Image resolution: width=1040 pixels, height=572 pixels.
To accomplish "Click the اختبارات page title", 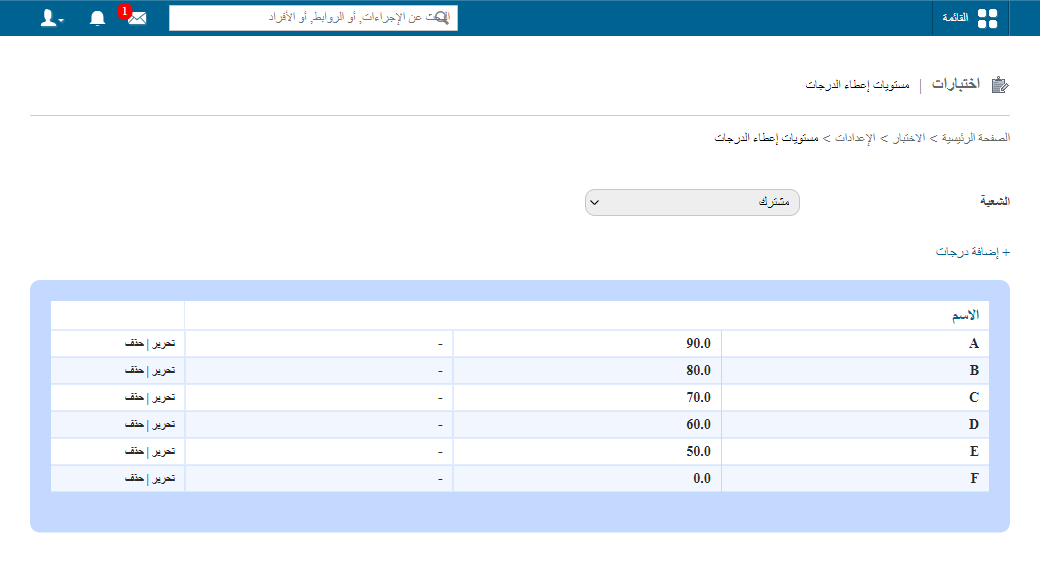I will point(956,84).
